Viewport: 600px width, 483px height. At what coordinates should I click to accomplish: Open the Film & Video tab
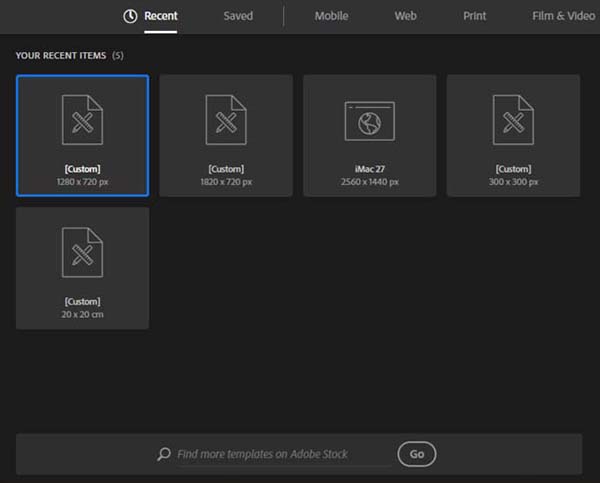563,16
